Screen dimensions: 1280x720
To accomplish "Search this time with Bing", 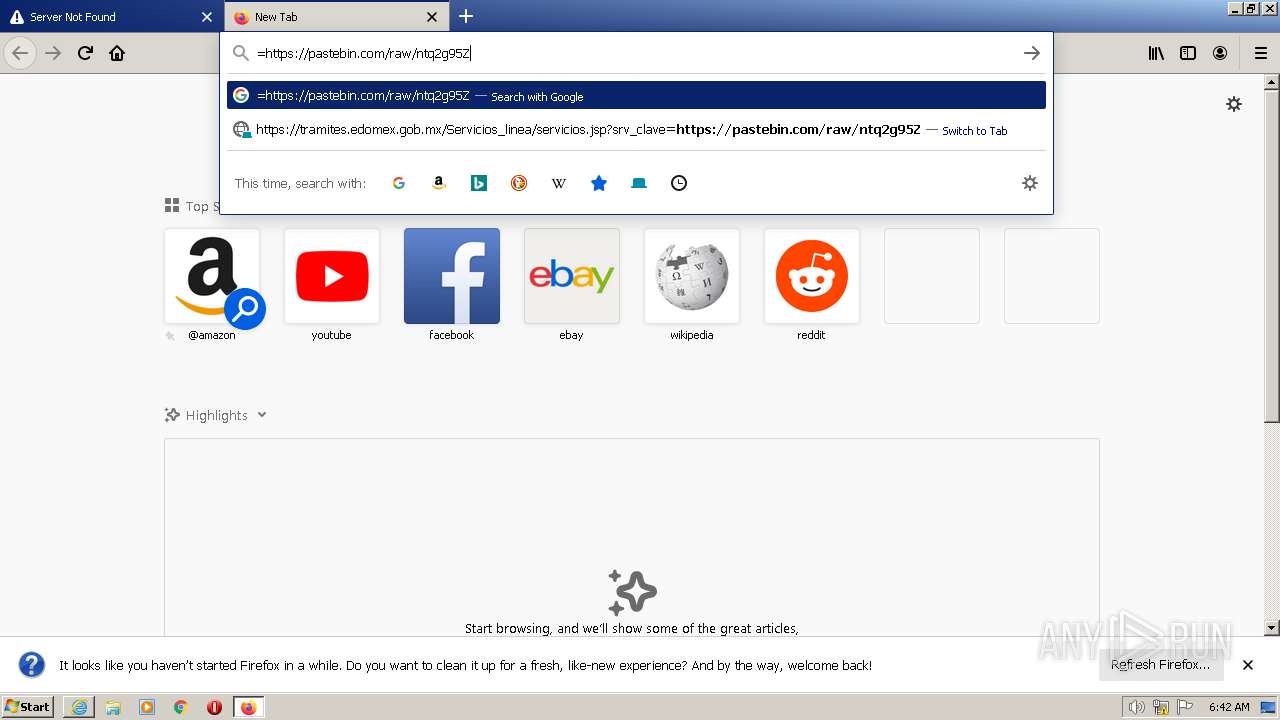I will tap(479, 183).
